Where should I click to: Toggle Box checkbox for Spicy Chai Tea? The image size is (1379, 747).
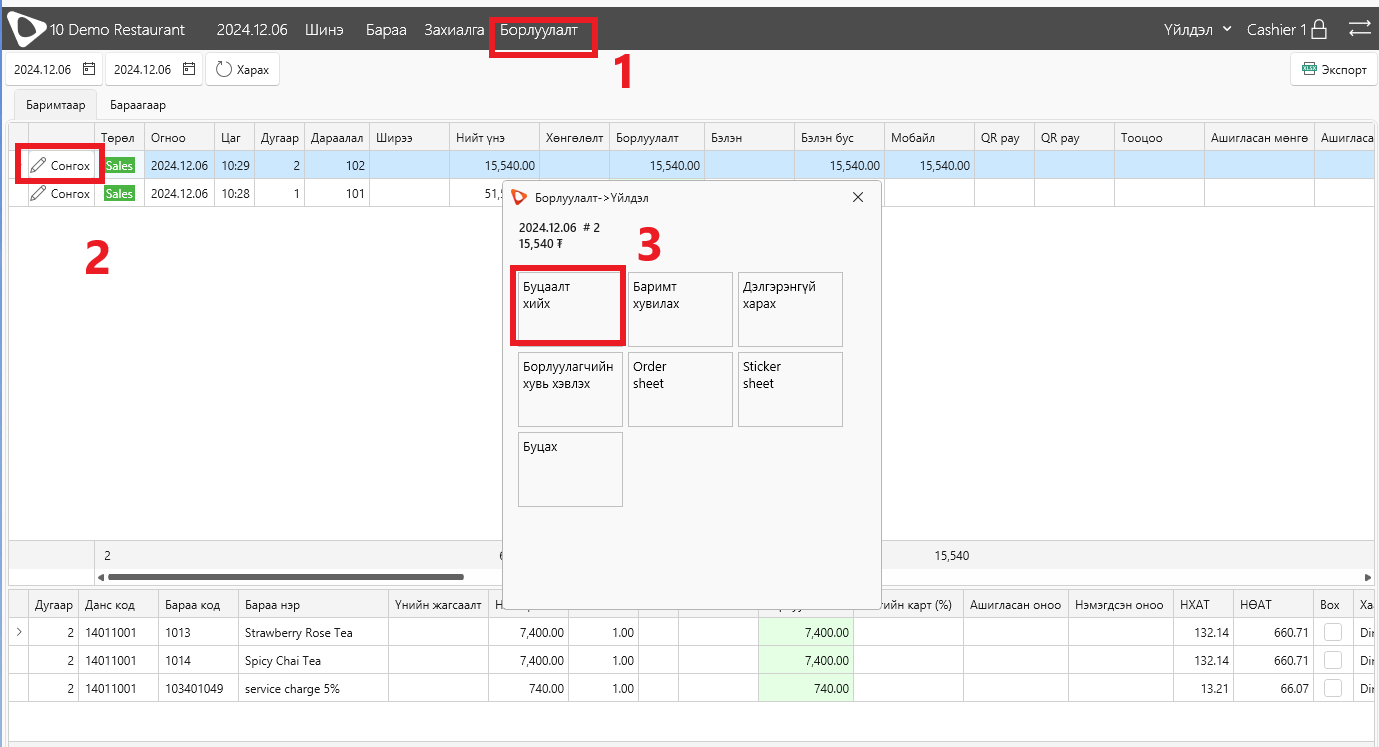tap(1332, 660)
